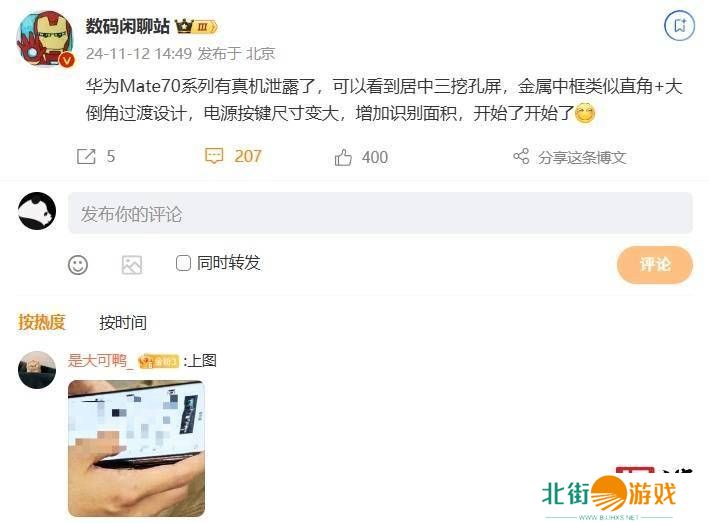Click the 发布你的评论 comment input field

(x=380, y=213)
